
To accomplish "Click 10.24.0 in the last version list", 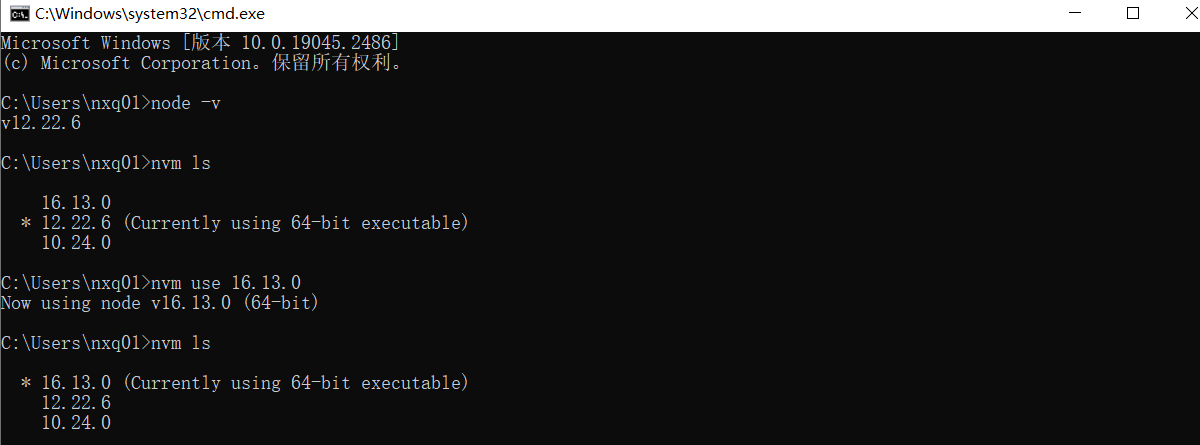I will [x=76, y=423].
